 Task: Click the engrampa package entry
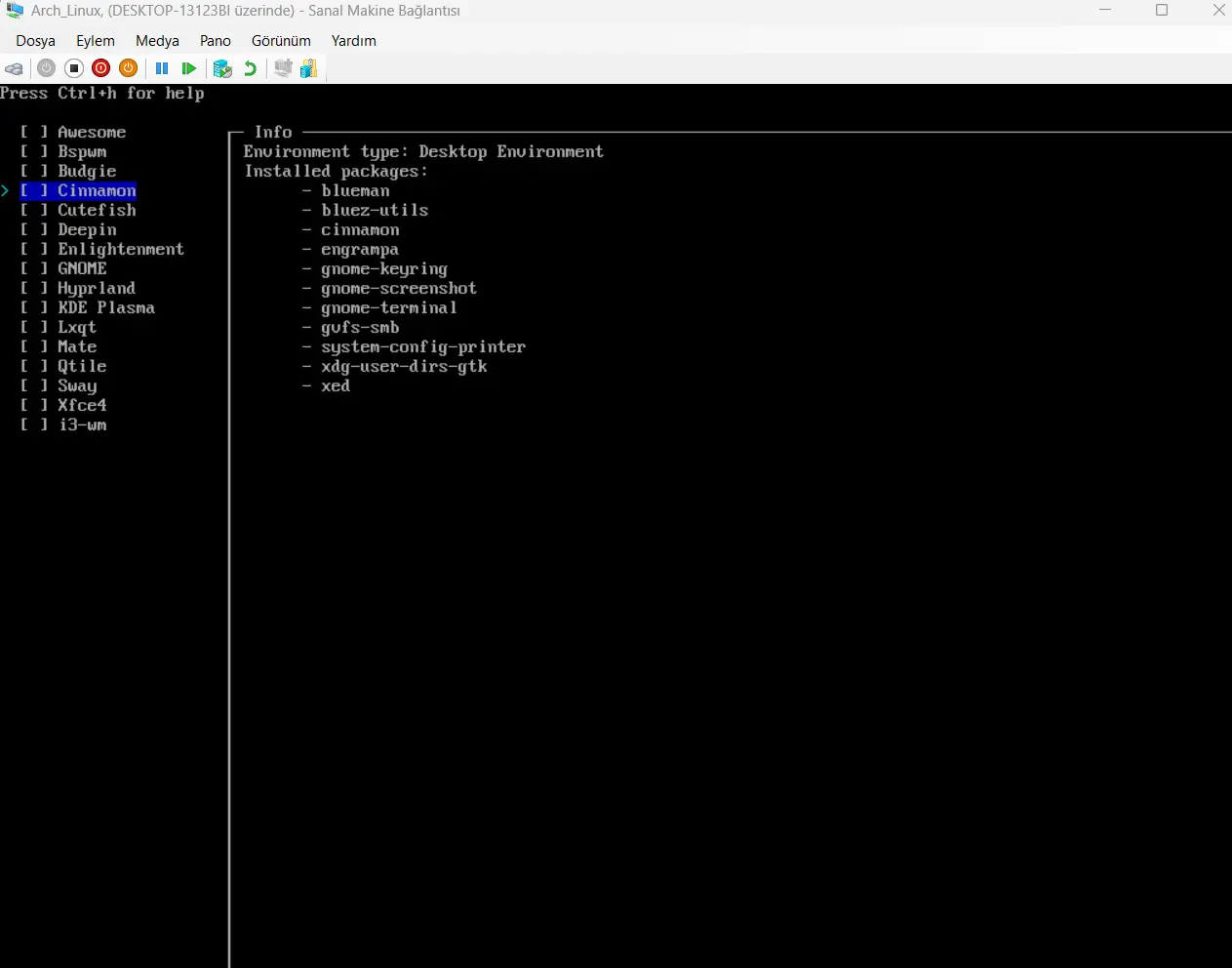pos(360,249)
